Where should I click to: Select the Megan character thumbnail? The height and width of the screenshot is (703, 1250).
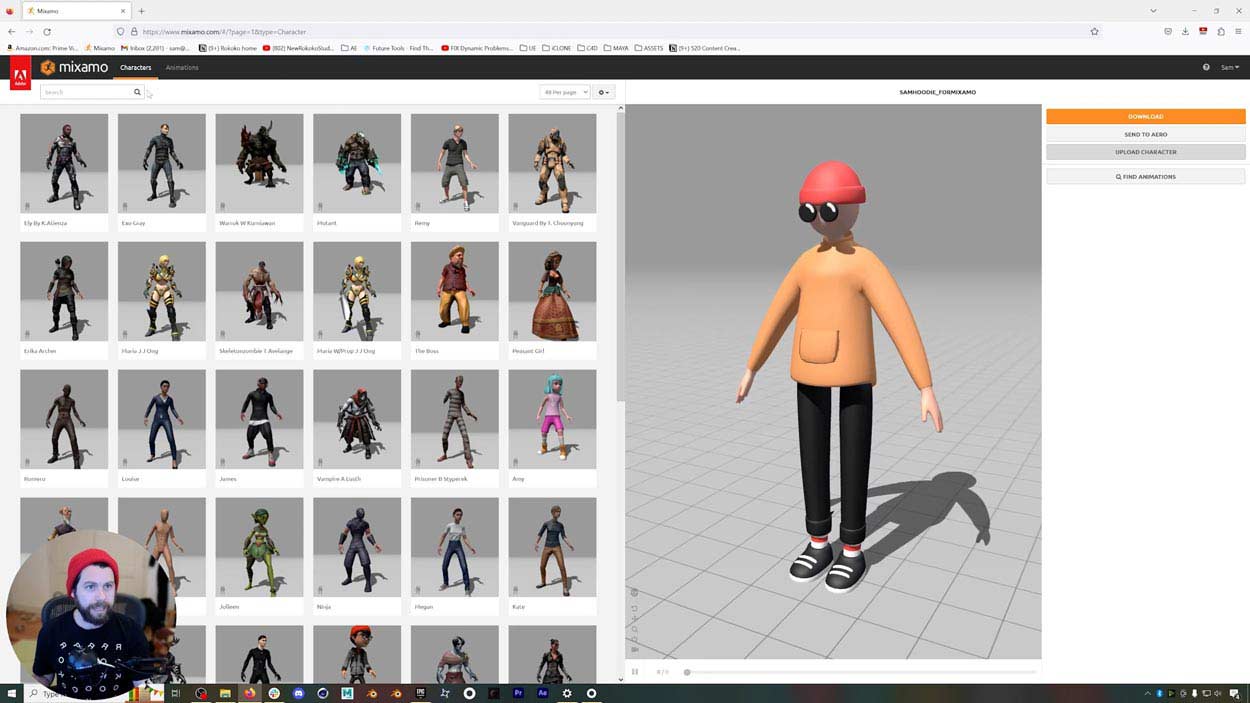(454, 547)
